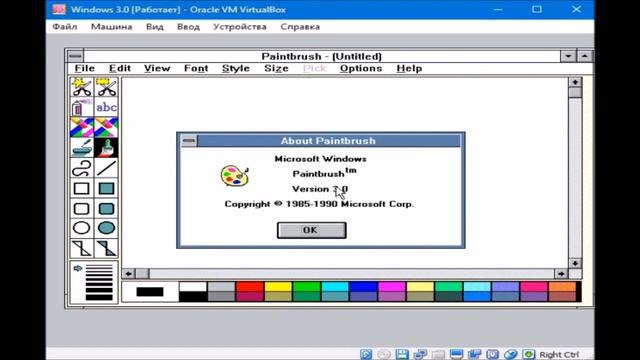Choose the black palette color

(193, 297)
